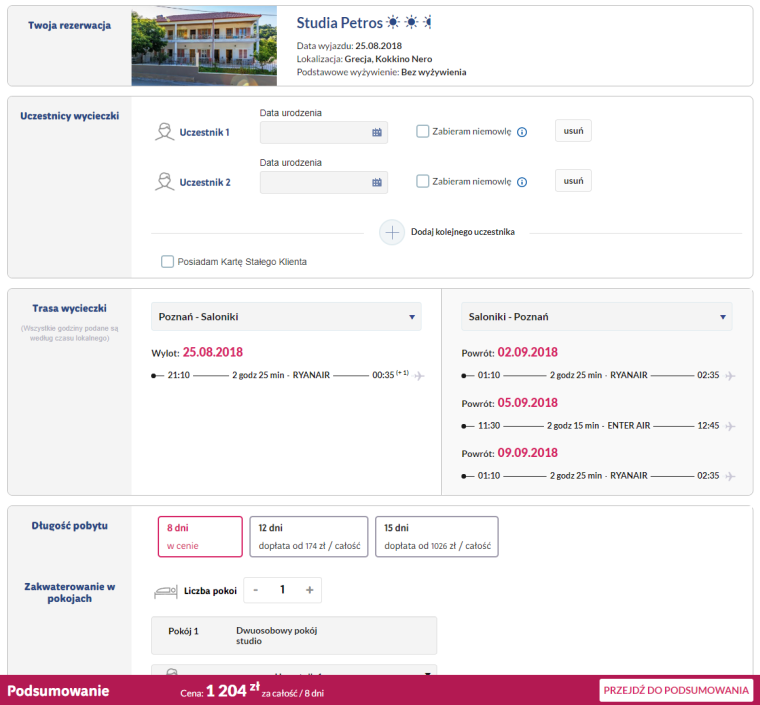Remove Uczestnik 1 with the usuń button
The height and width of the screenshot is (705, 760).
(x=573, y=131)
